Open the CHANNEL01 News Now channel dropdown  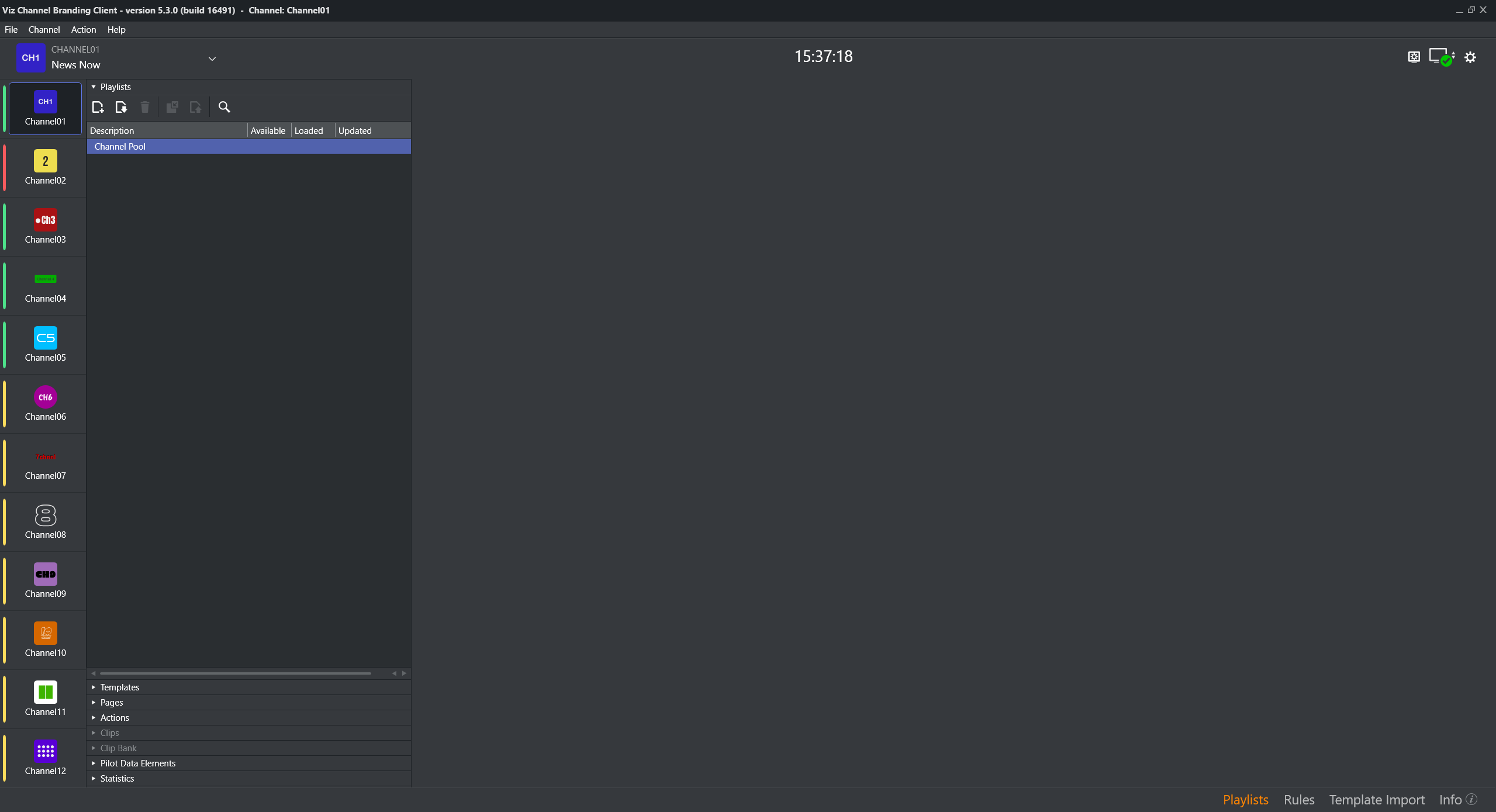(212, 58)
